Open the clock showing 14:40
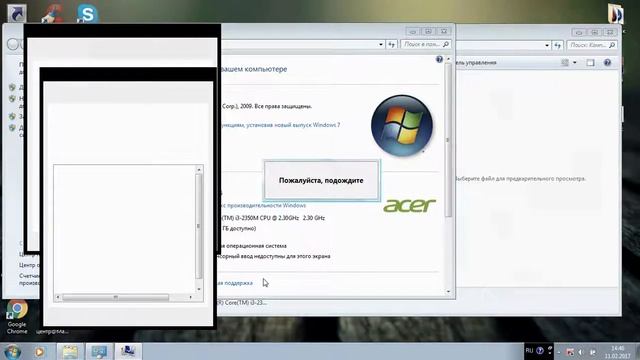 tap(618, 352)
